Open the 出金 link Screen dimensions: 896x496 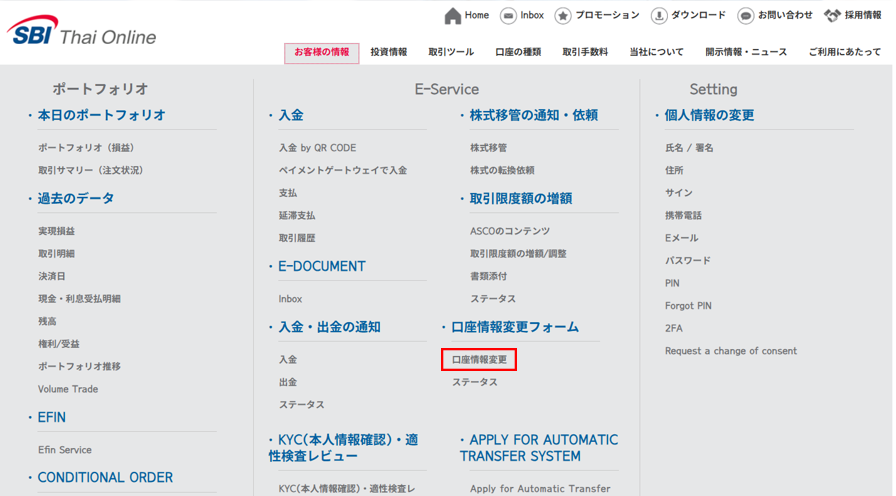(287, 382)
